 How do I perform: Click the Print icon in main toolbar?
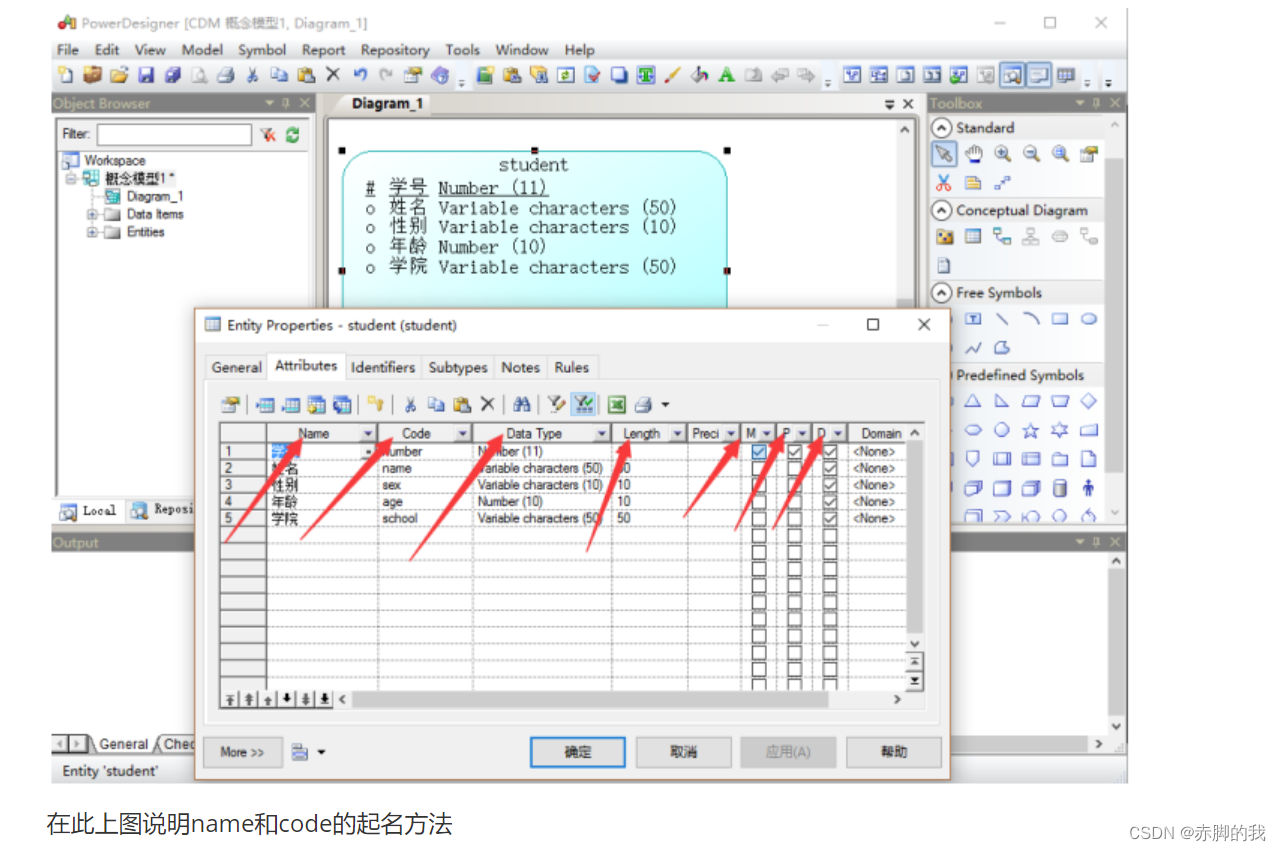226,75
